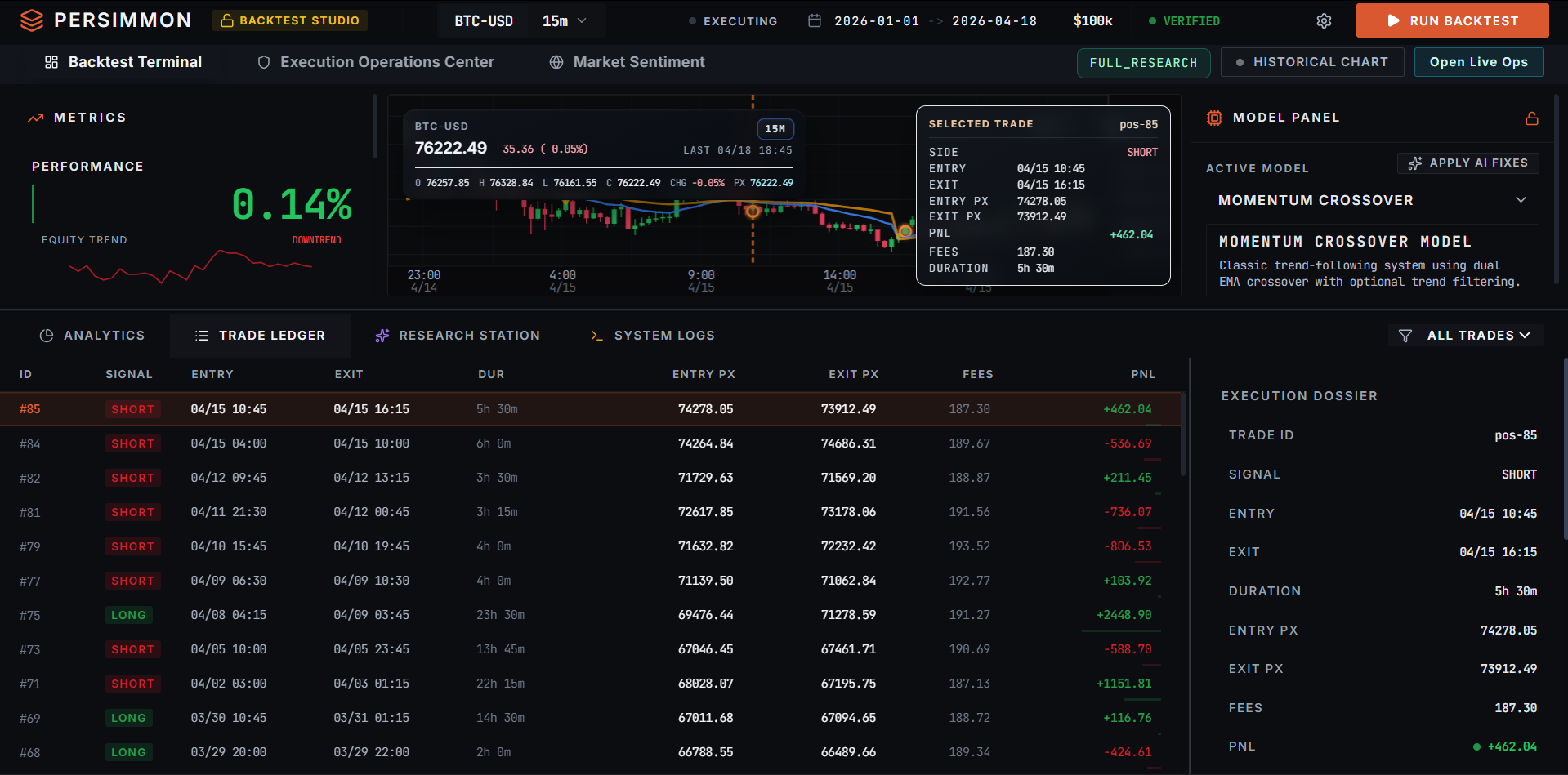Image resolution: width=1568 pixels, height=775 pixels.
Task: Select the Trade Ledger tab
Action: 260,336
